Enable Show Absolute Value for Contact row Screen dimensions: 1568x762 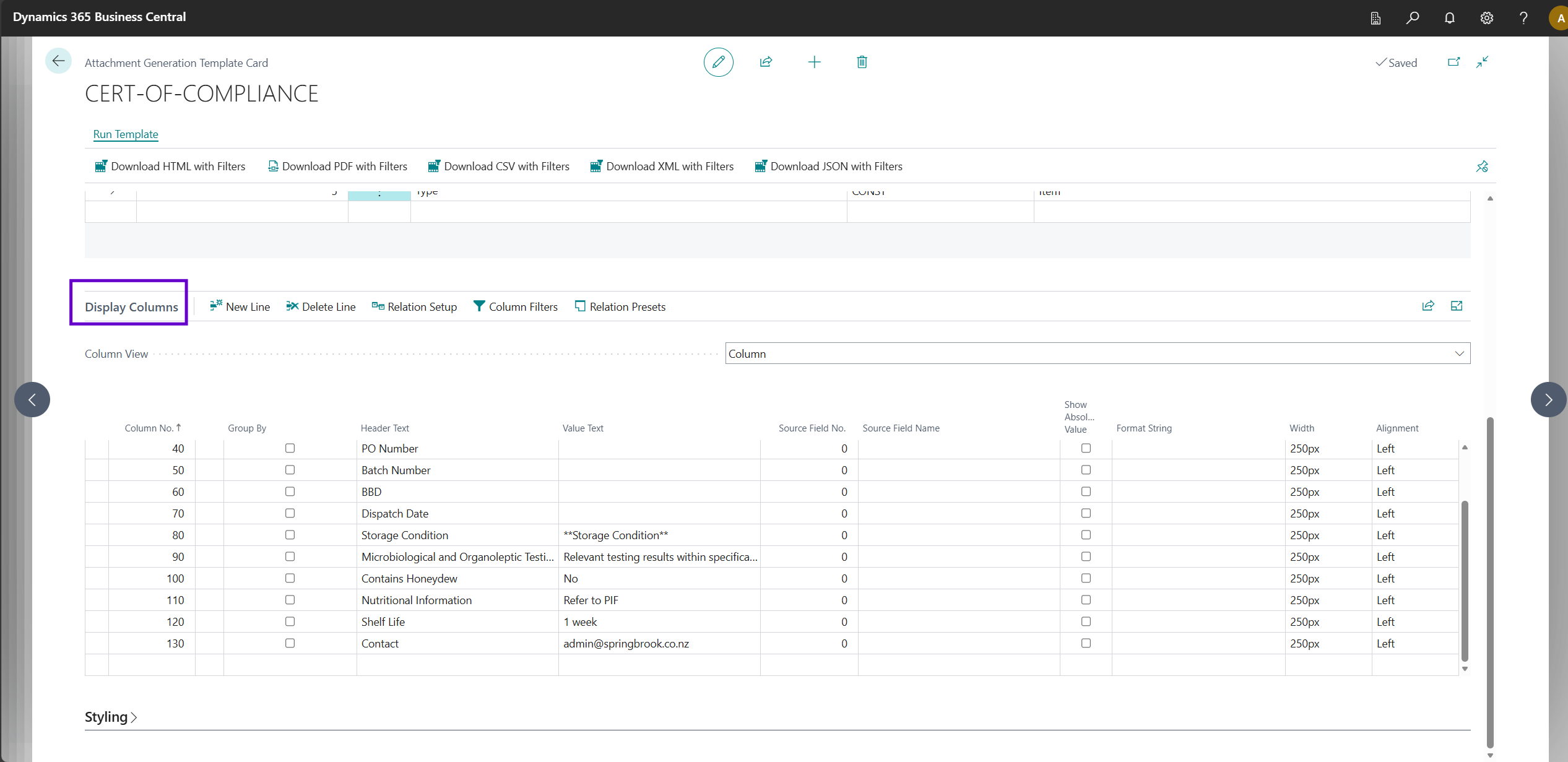coord(1086,643)
